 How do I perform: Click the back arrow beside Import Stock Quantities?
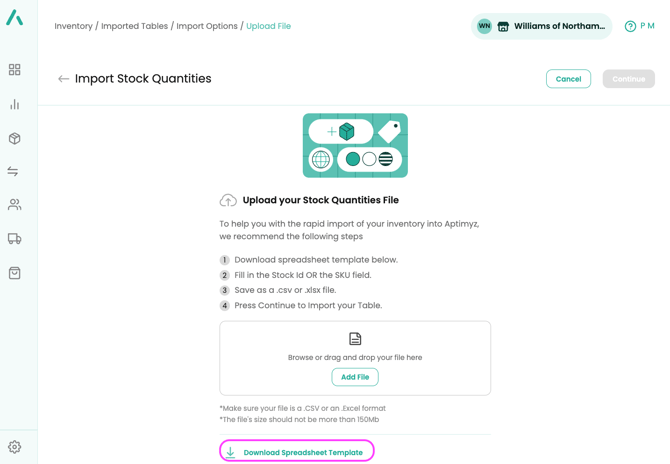pyautogui.click(x=63, y=79)
